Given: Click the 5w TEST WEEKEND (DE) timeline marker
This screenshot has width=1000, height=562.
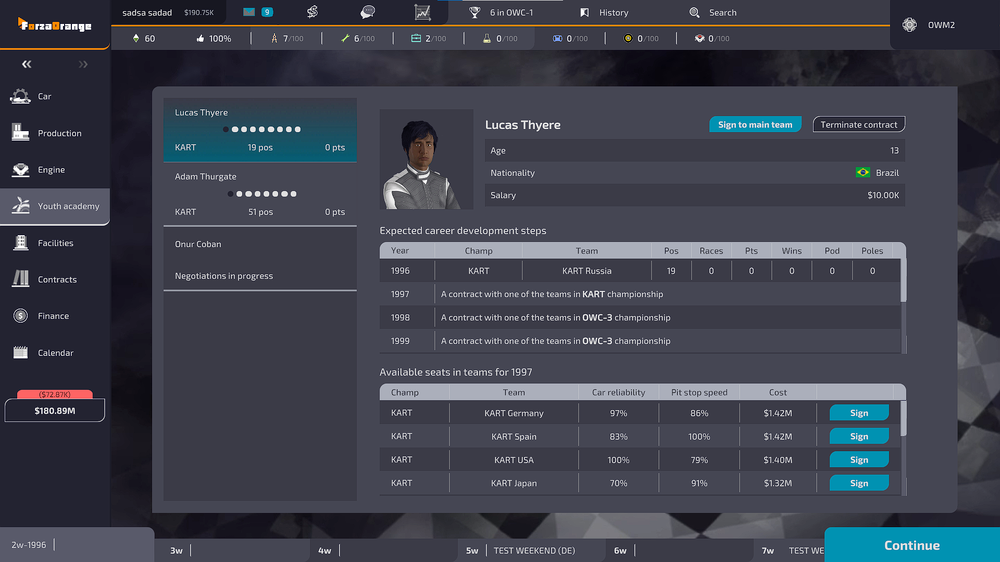Looking at the screenshot, I should [520, 550].
